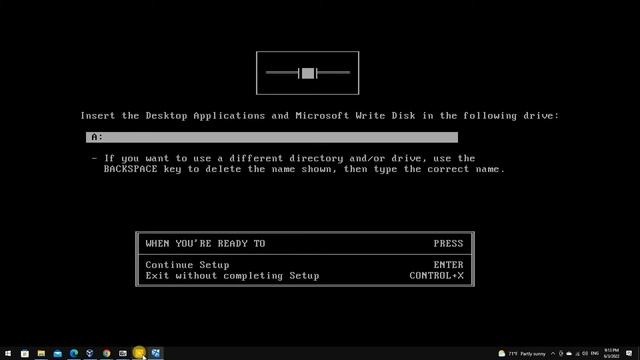The image size is (640, 360).
Task: Click the A: drive path input field
Action: pyautogui.click(x=272, y=137)
